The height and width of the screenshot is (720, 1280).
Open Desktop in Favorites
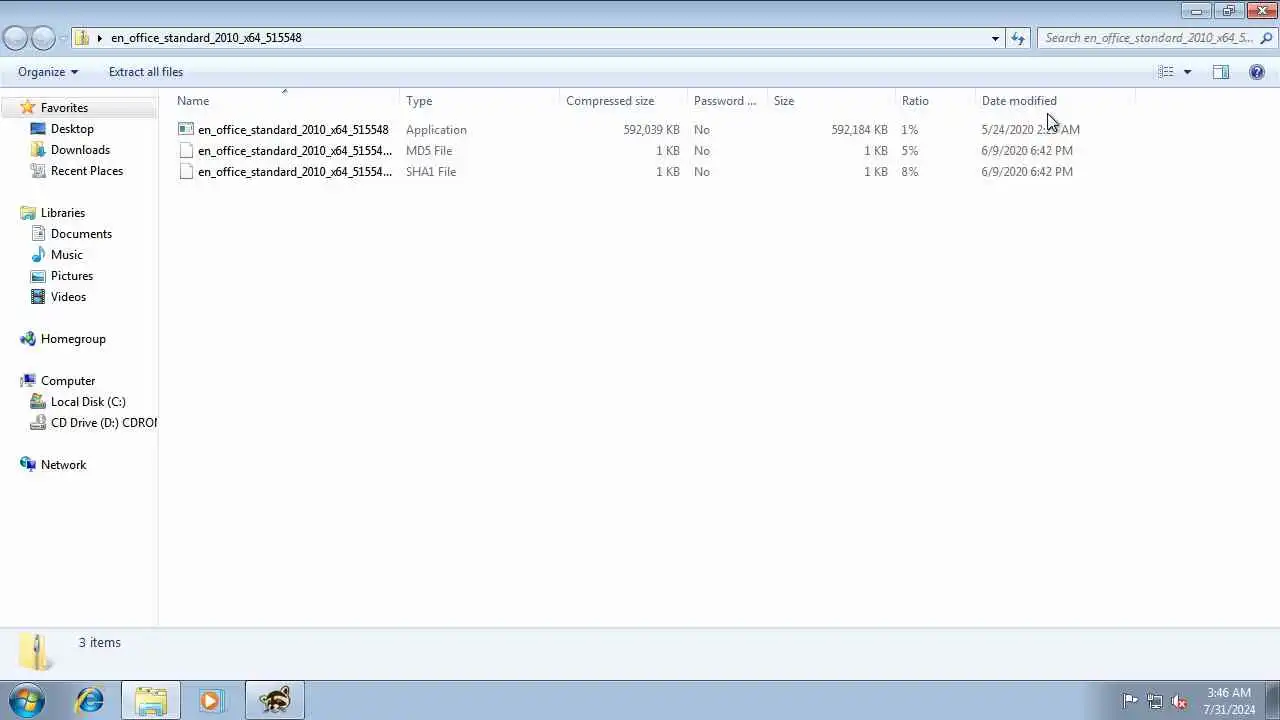tap(72, 129)
